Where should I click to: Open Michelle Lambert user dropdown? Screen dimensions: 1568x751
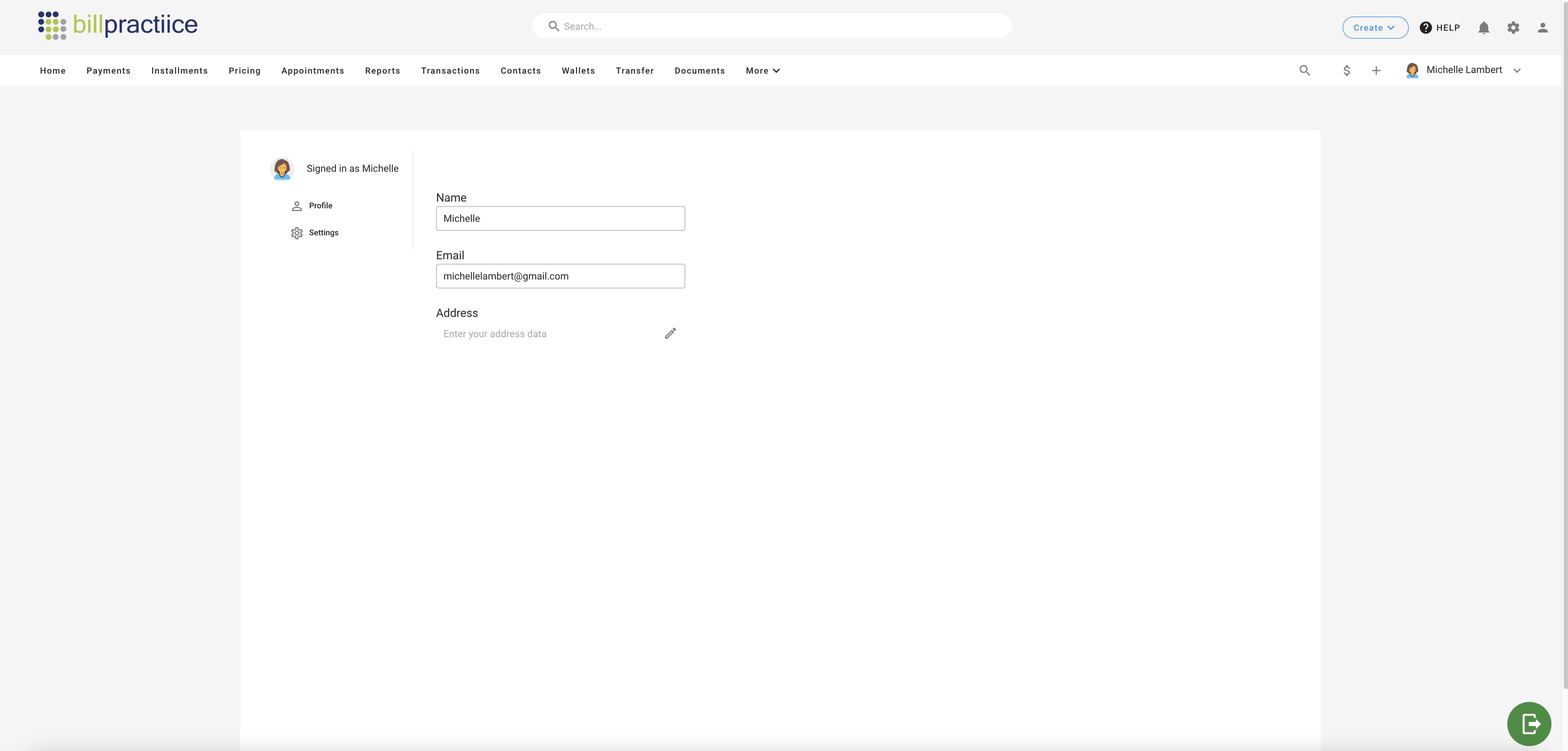click(x=1464, y=70)
